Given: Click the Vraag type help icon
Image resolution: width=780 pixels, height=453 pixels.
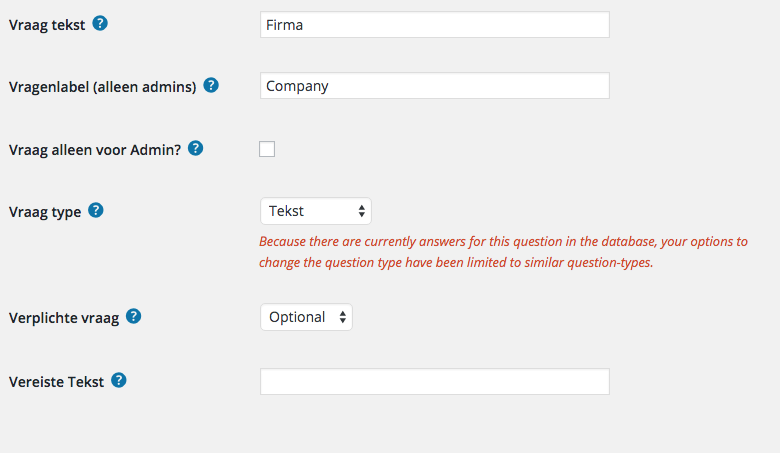Looking at the screenshot, I should point(96,210).
